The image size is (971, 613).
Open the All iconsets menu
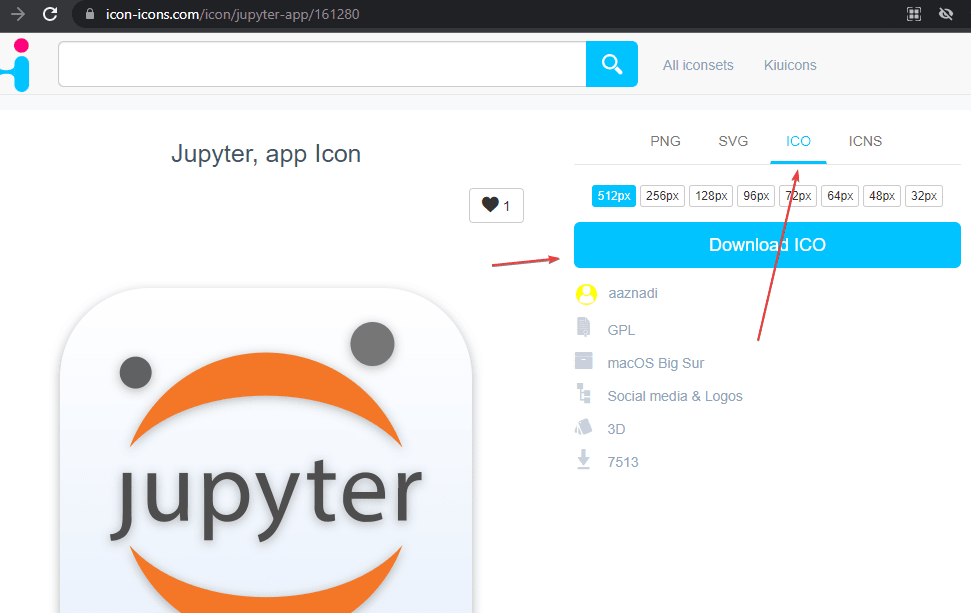697,64
